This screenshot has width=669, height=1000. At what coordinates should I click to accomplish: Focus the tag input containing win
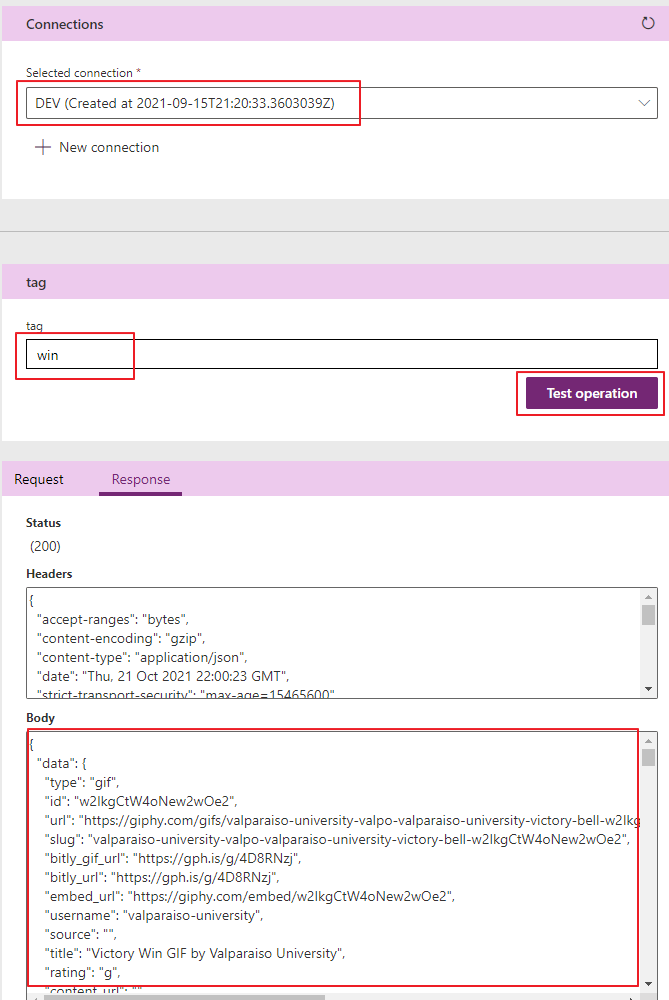tap(340, 354)
